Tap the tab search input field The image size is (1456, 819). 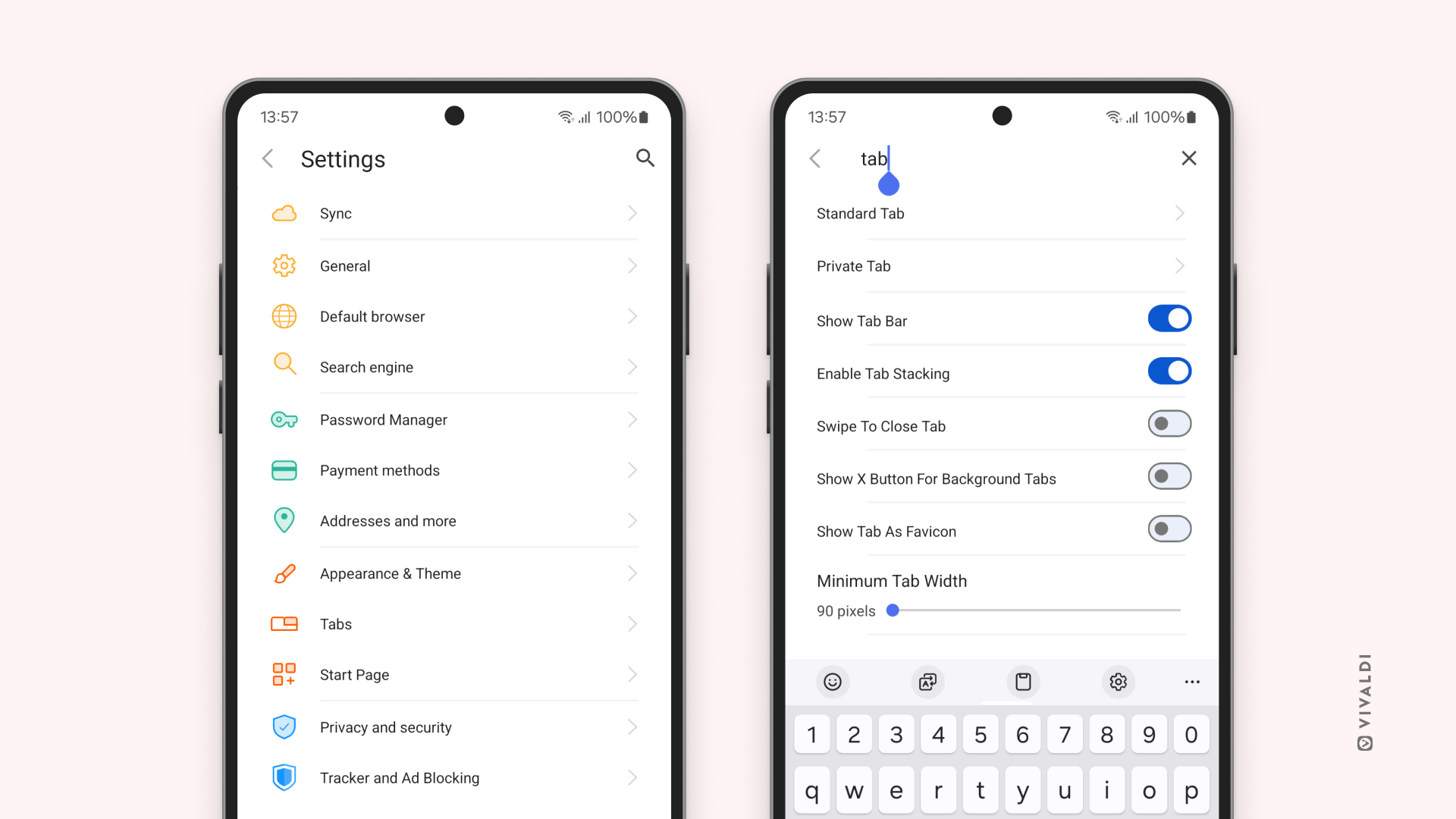pos(1000,158)
